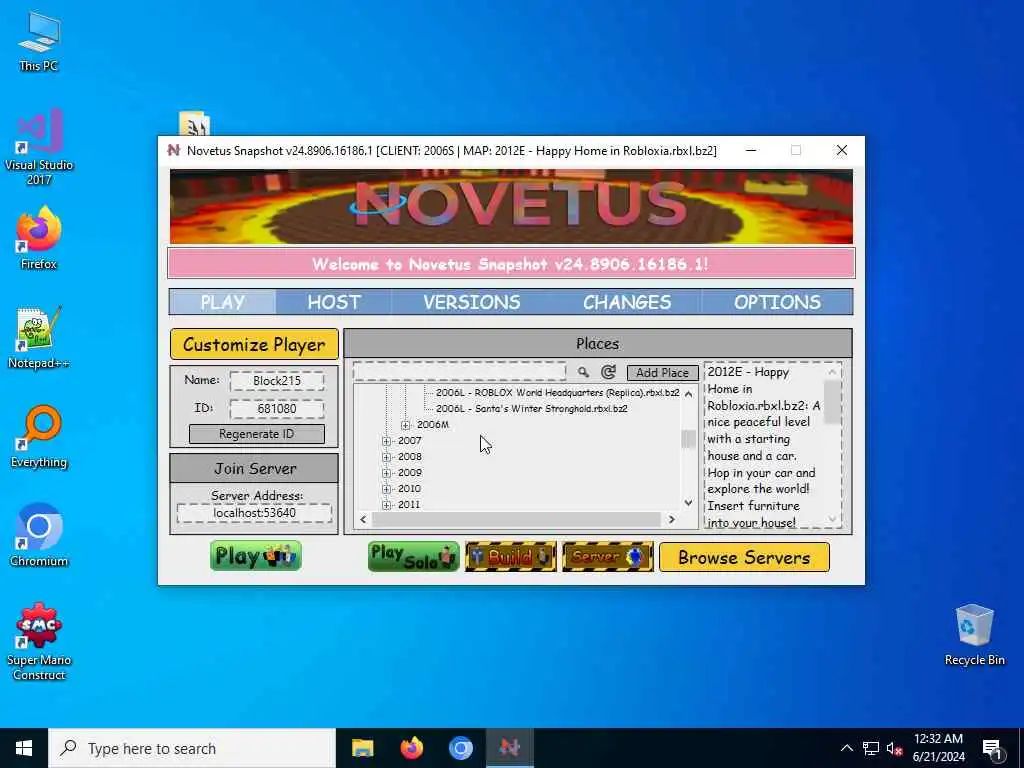Open the Visual Studio 2017 desktop shortcut
Viewport: 1024px width, 768px height.
[x=39, y=148]
